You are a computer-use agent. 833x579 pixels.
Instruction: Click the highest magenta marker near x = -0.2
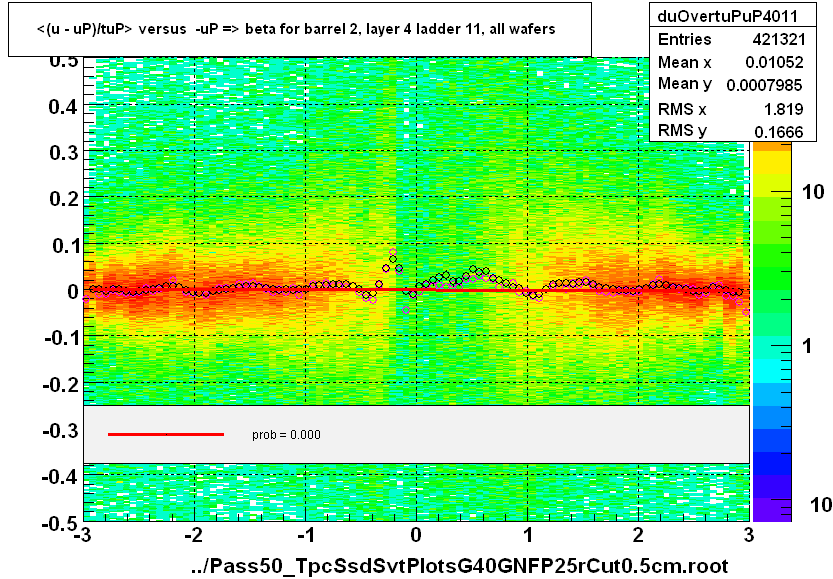[x=393, y=252]
